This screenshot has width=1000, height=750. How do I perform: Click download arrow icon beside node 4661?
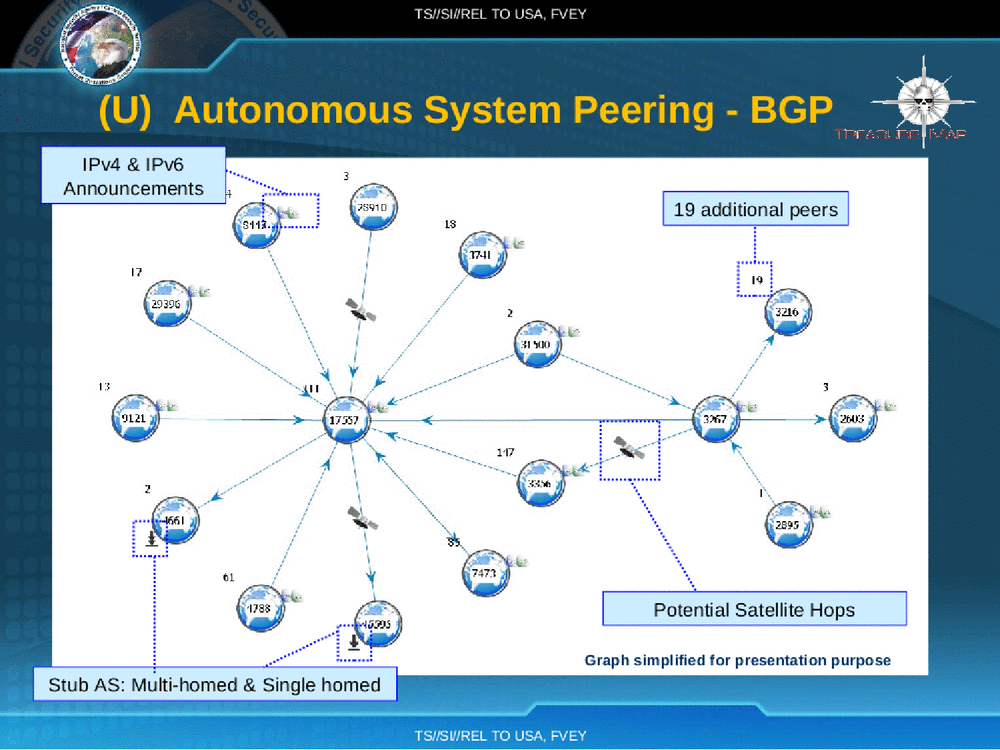(151, 539)
